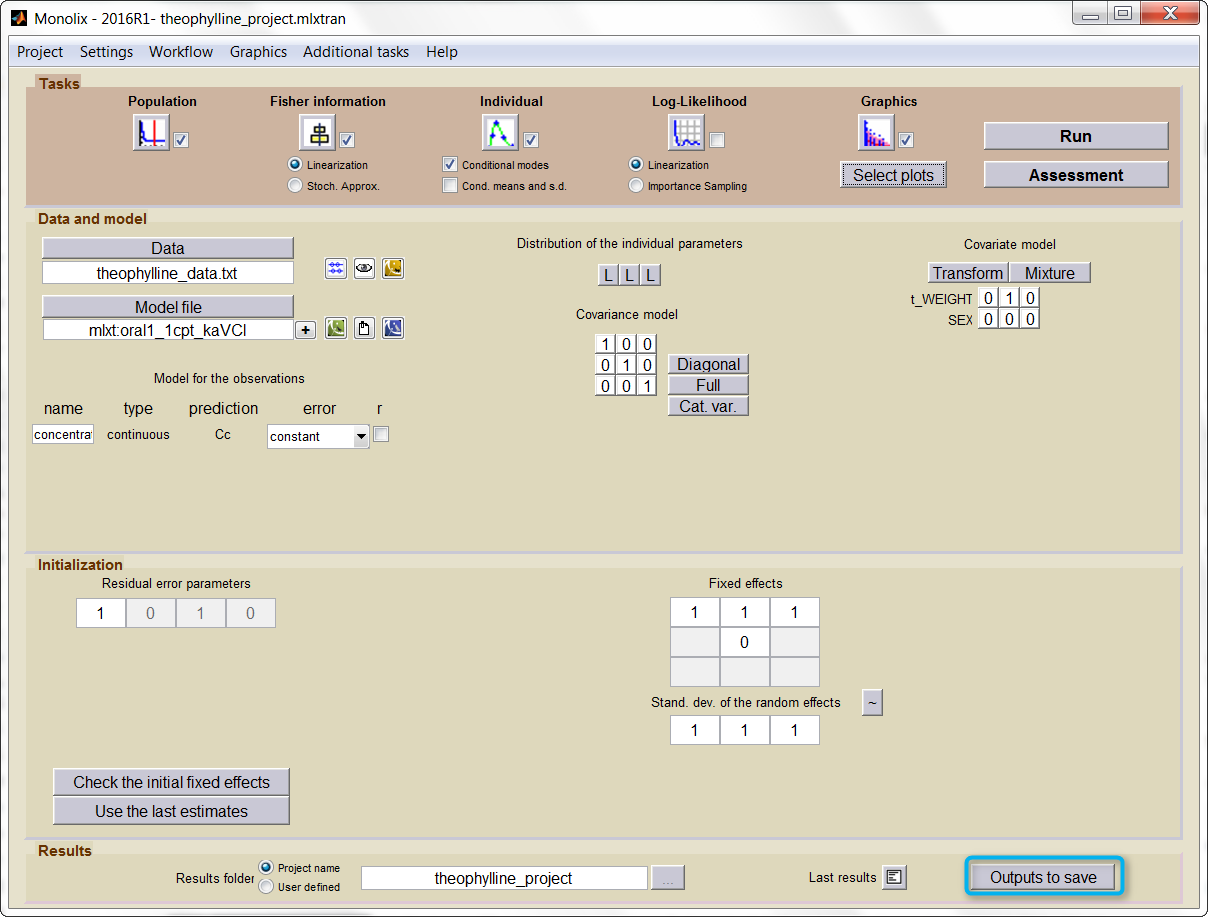Click the Cat. var. button
1208x917 pixels.
coord(709,406)
